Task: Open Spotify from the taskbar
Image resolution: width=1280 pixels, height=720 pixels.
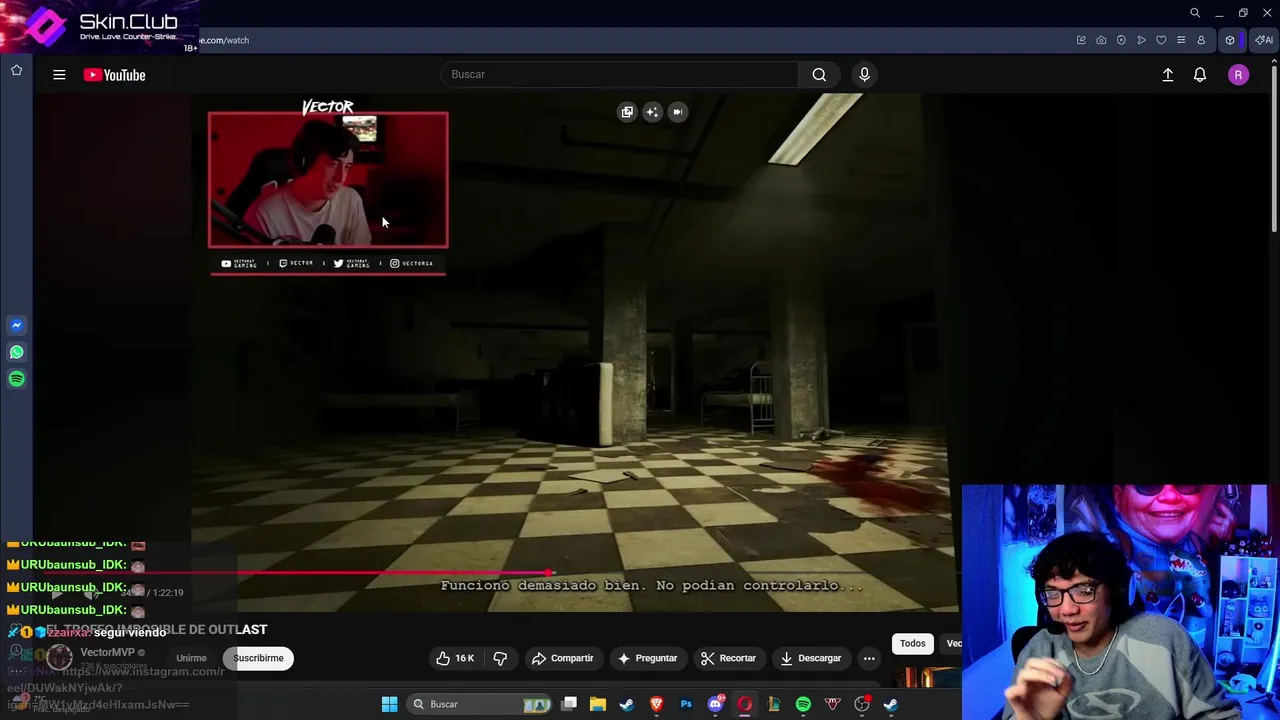Action: (803, 704)
